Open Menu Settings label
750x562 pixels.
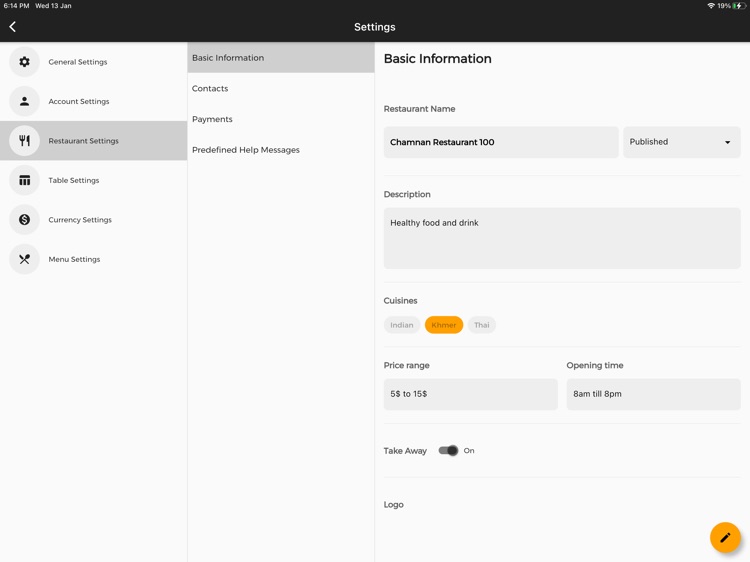(74, 259)
